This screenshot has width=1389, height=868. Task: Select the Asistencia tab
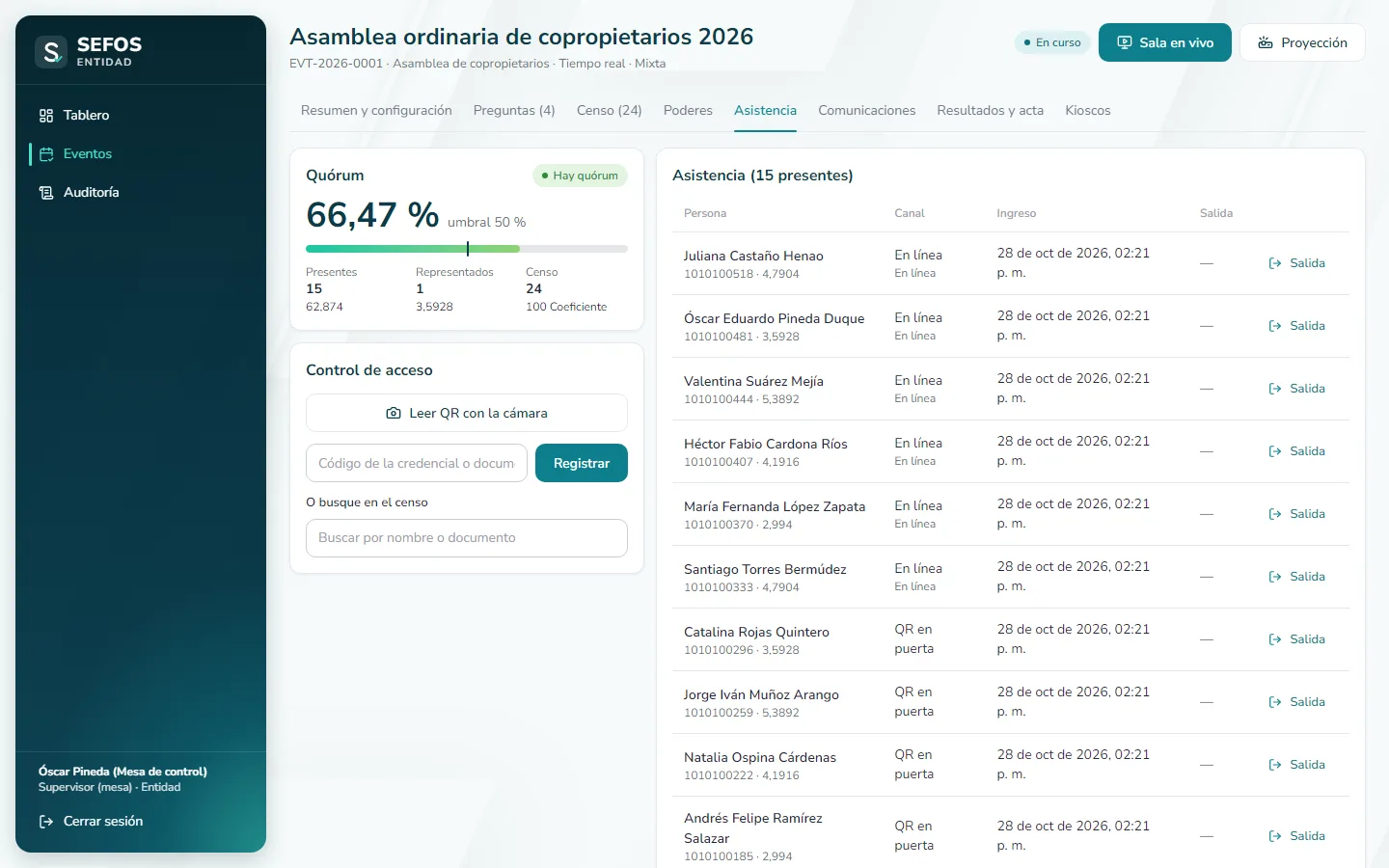click(765, 111)
